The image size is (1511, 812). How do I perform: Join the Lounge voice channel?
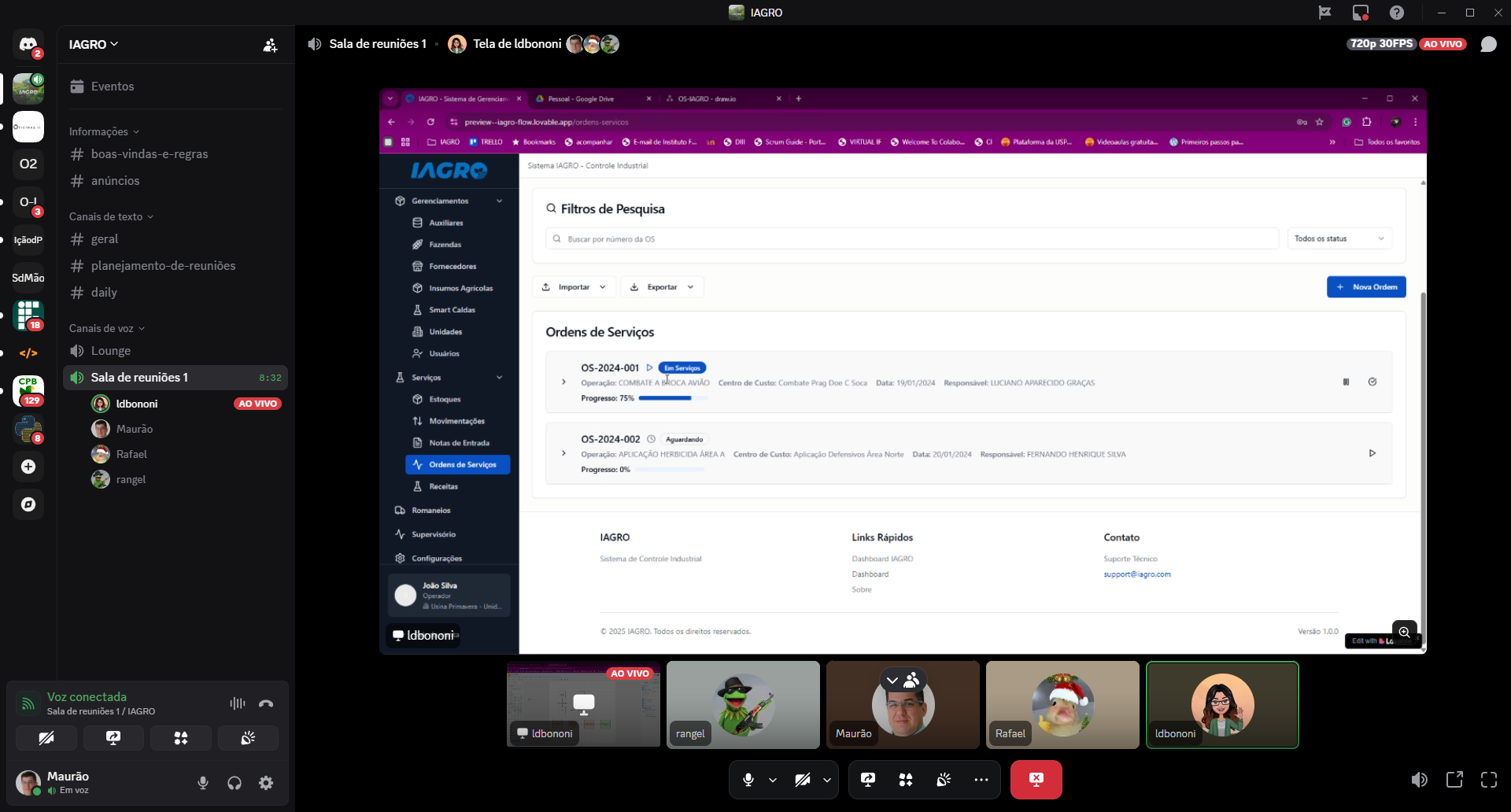pyautogui.click(x=175, y=351)
